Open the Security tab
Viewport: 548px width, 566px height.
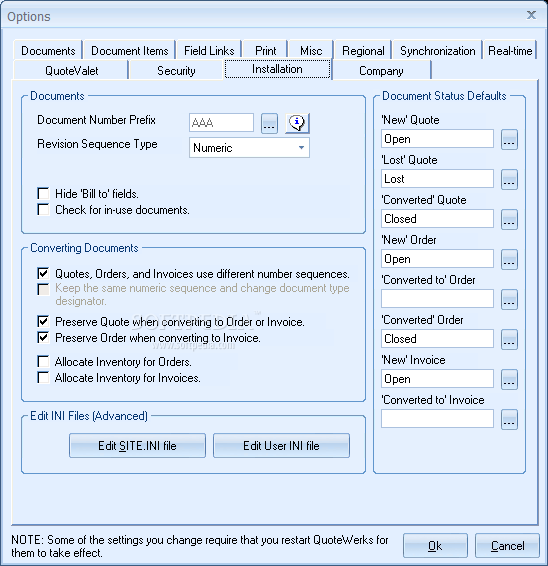click(x=176, y=70)
